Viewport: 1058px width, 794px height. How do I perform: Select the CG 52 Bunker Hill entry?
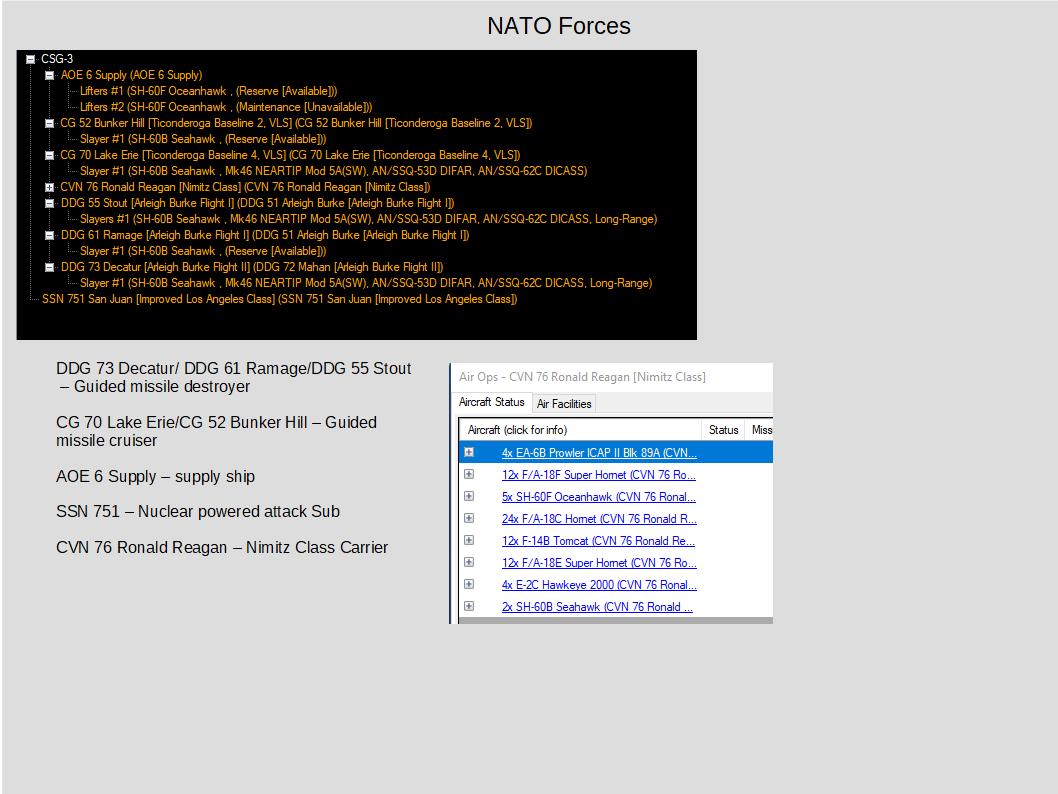coord(296,123)
